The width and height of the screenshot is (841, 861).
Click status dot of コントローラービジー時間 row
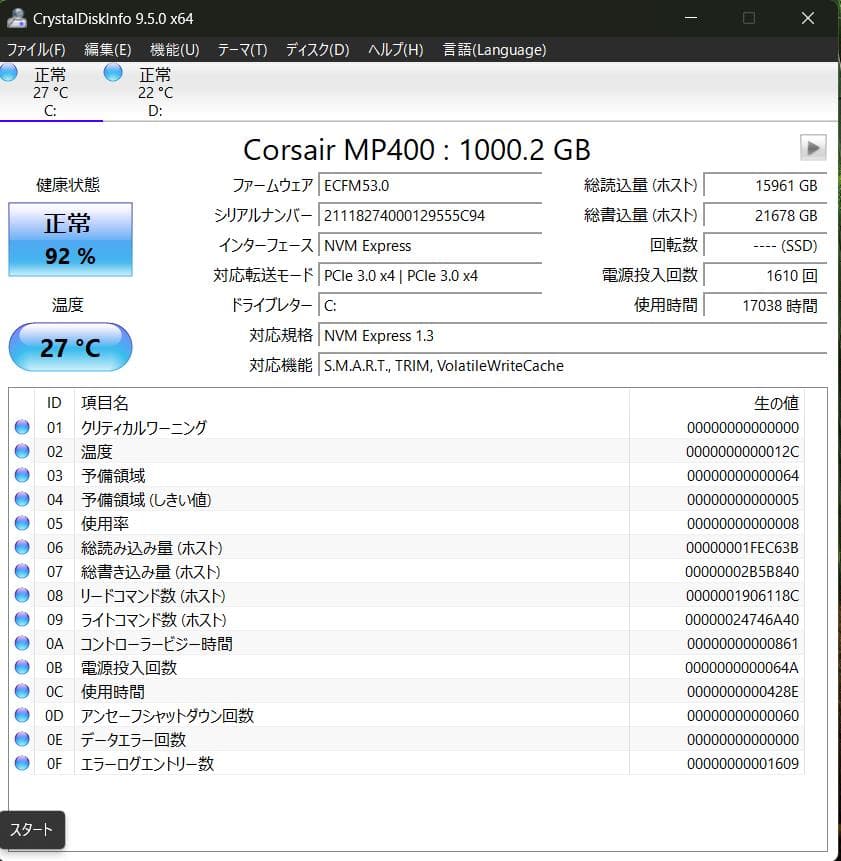tap(22, 643)
